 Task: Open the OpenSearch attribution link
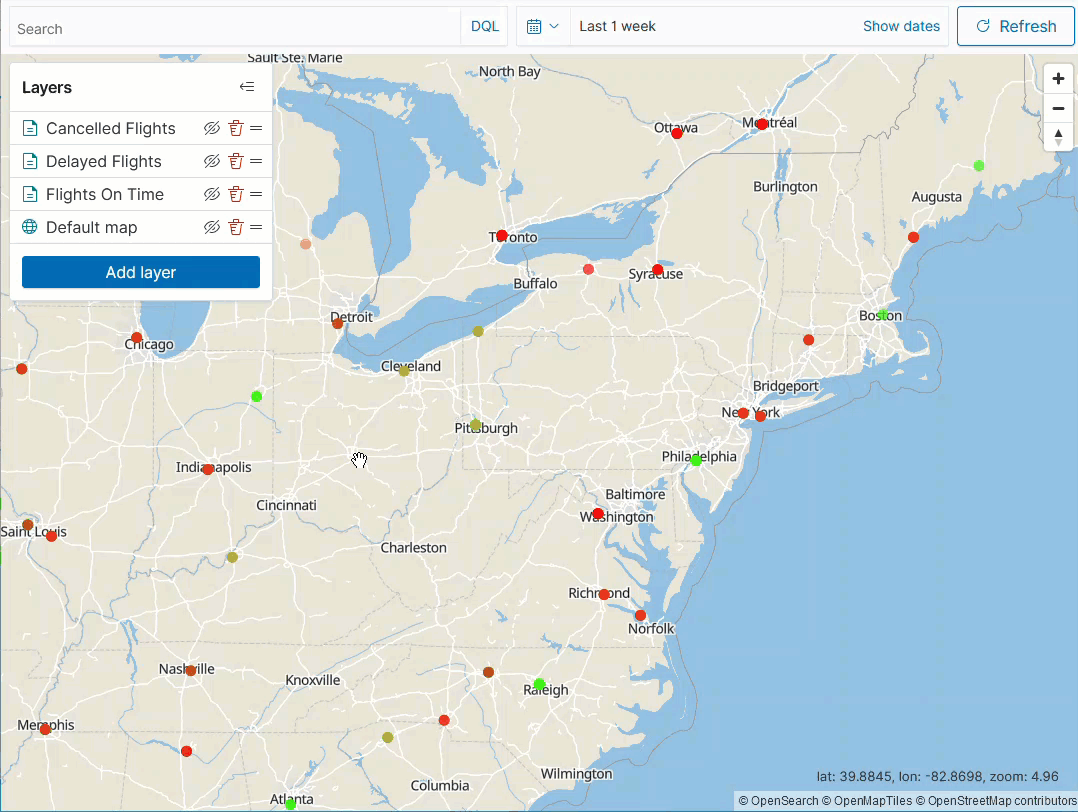click(778, 801)
